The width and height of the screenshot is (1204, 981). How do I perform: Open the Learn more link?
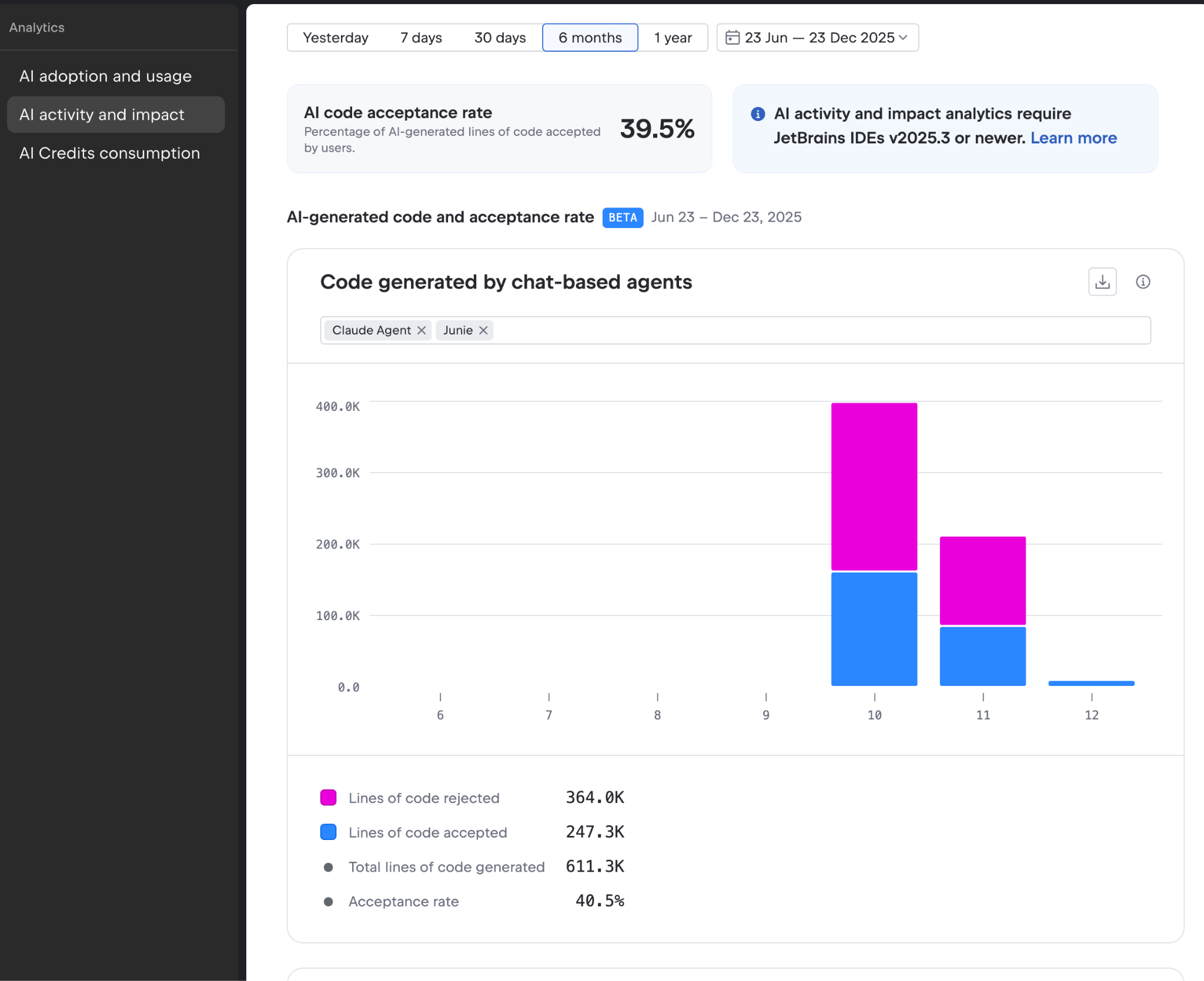coord(1073,138)
